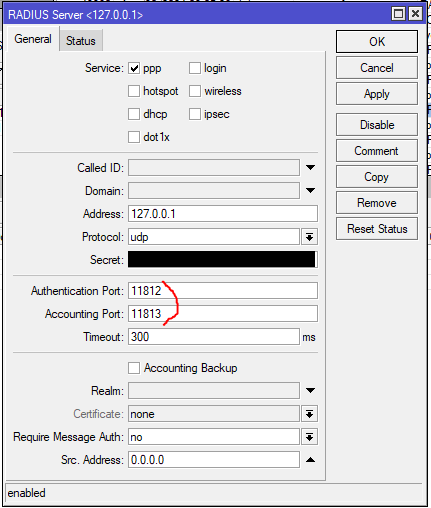
Task: Open the Protocol dropdown list
Action: 309,237
